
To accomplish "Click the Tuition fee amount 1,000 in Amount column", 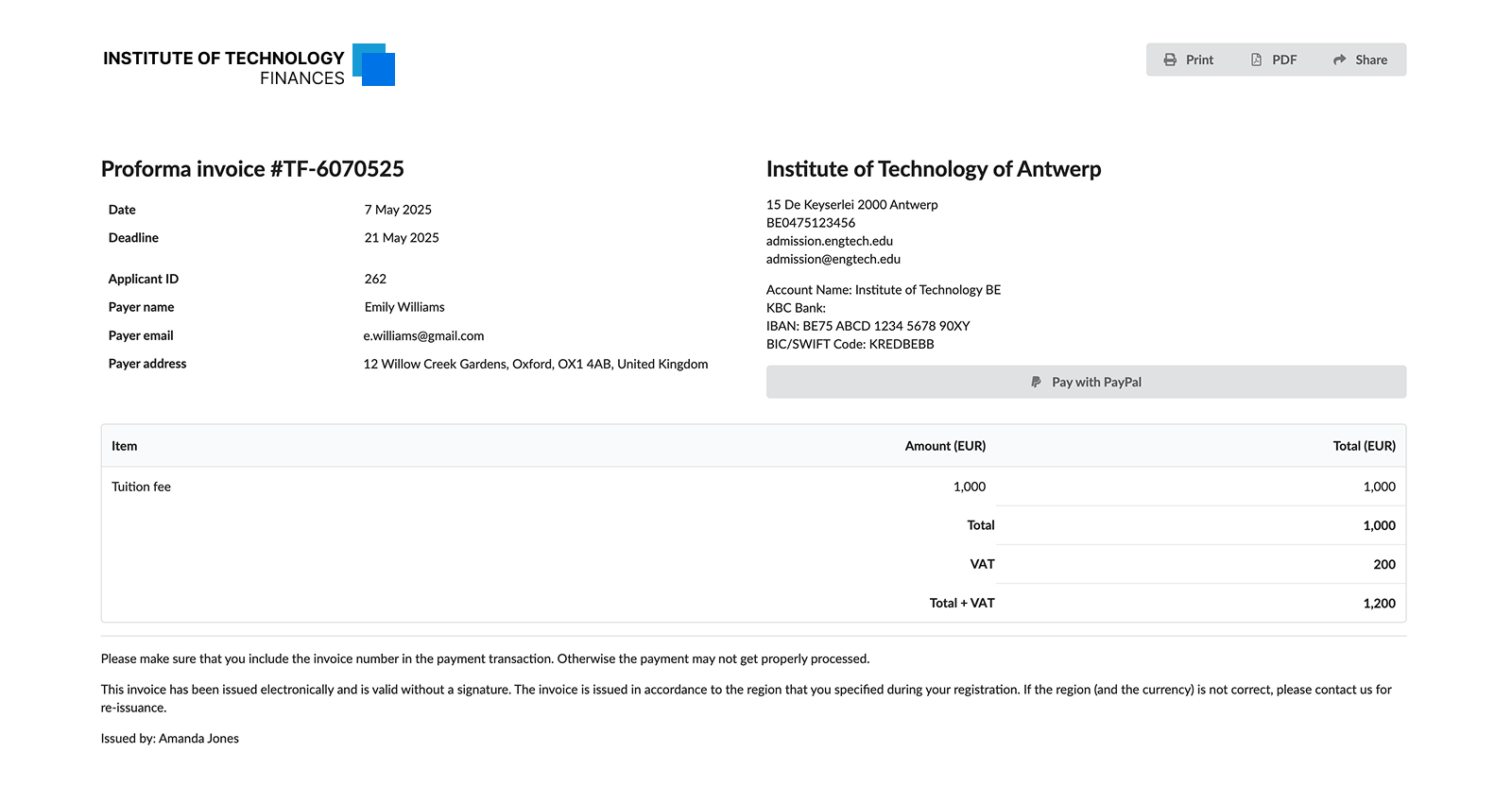I will (969, 487).
